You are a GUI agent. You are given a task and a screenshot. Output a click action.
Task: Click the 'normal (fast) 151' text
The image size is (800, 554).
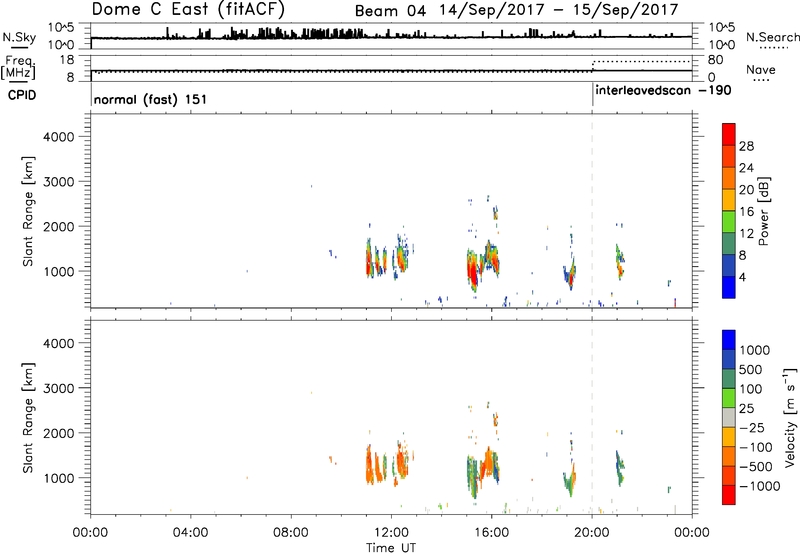point(151,99)
